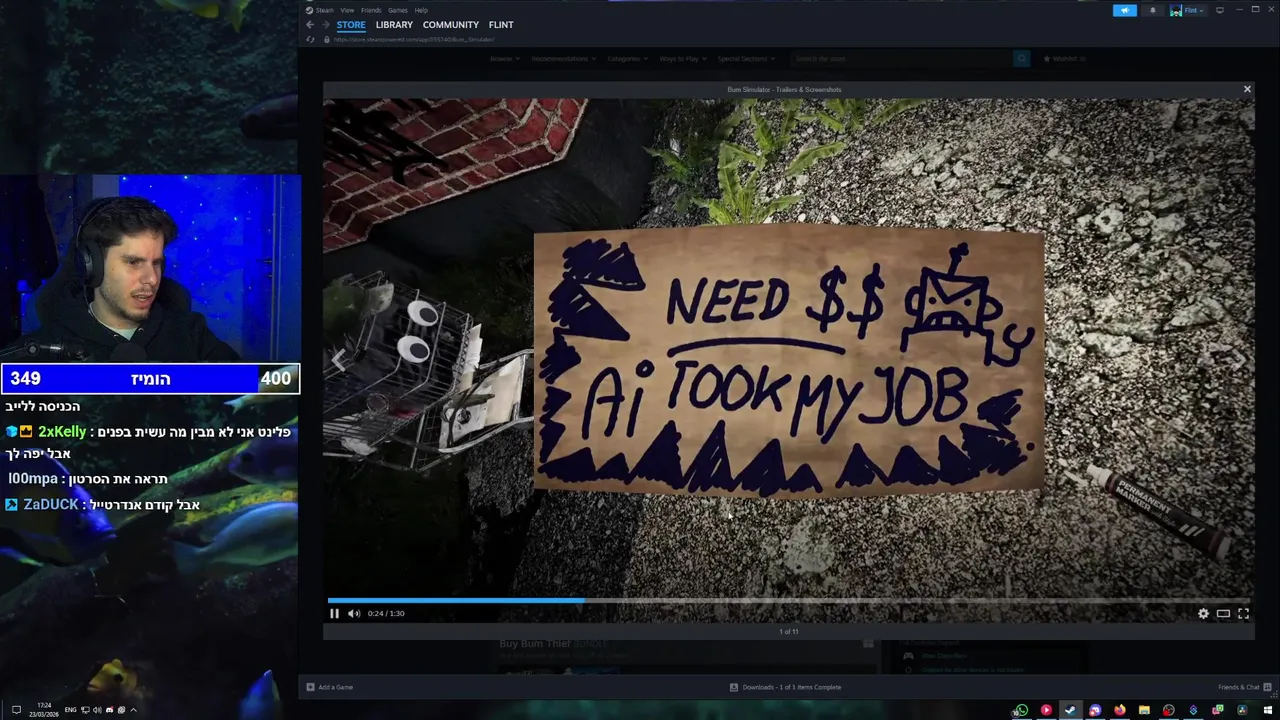1280x720 pixels.
Task: Open the Help menu
Action: (421, 10)
